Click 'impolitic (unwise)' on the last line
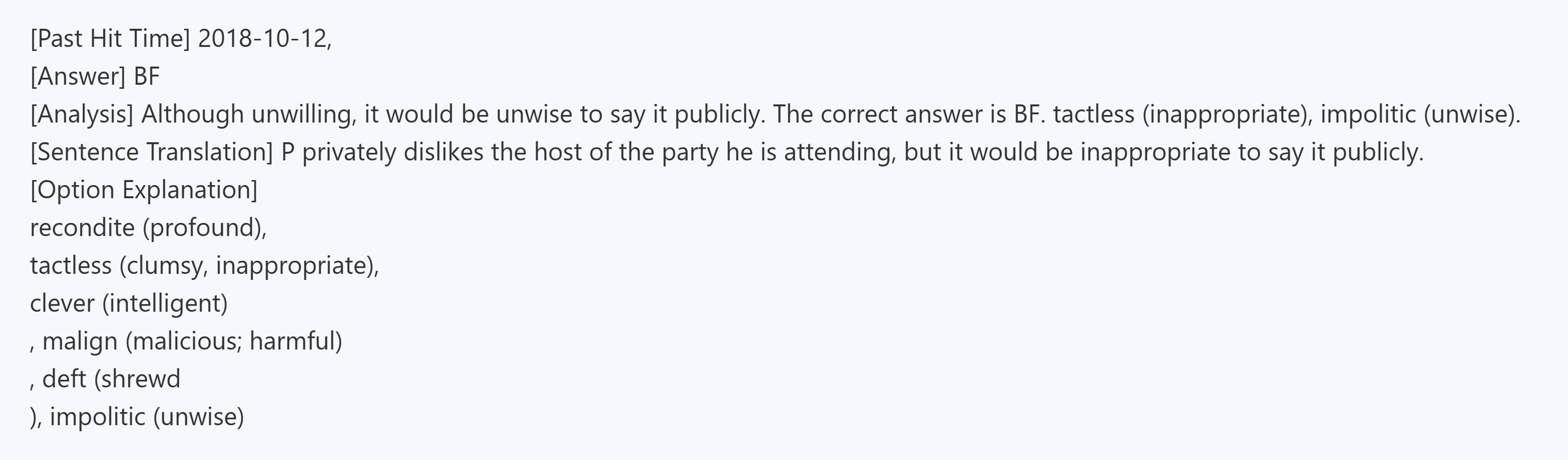Image resolution: width=1568 pixels, height=460 pixels. click(x=147, y=417)
